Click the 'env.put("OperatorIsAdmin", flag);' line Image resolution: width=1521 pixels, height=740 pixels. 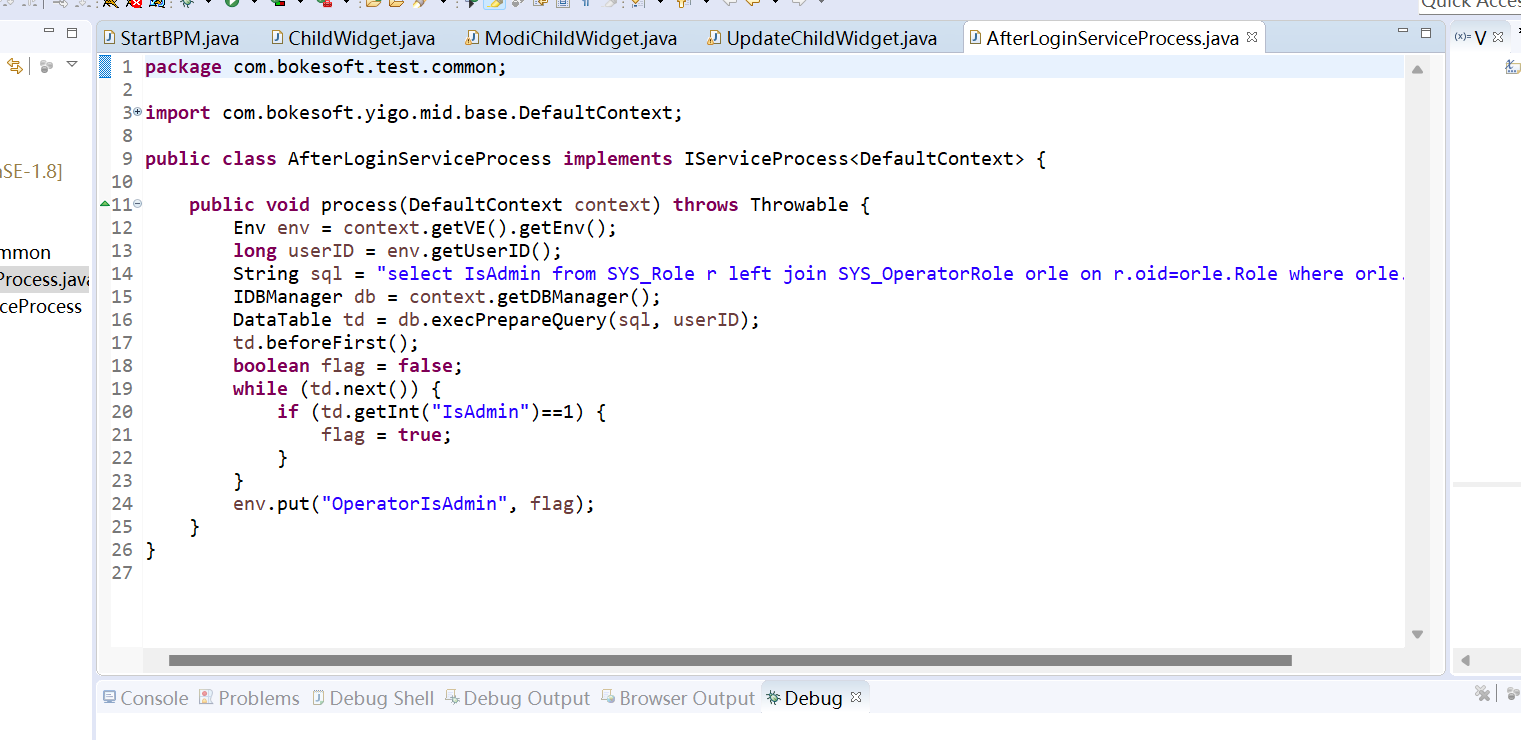pyautogui.click(x=414, y=503)
